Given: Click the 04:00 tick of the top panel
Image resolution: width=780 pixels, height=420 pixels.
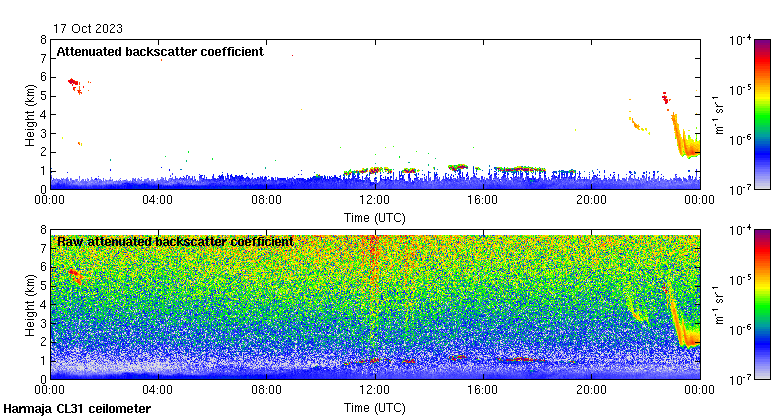Looking at the screenshot, I should pyautogui.click(x=158, y=200).
